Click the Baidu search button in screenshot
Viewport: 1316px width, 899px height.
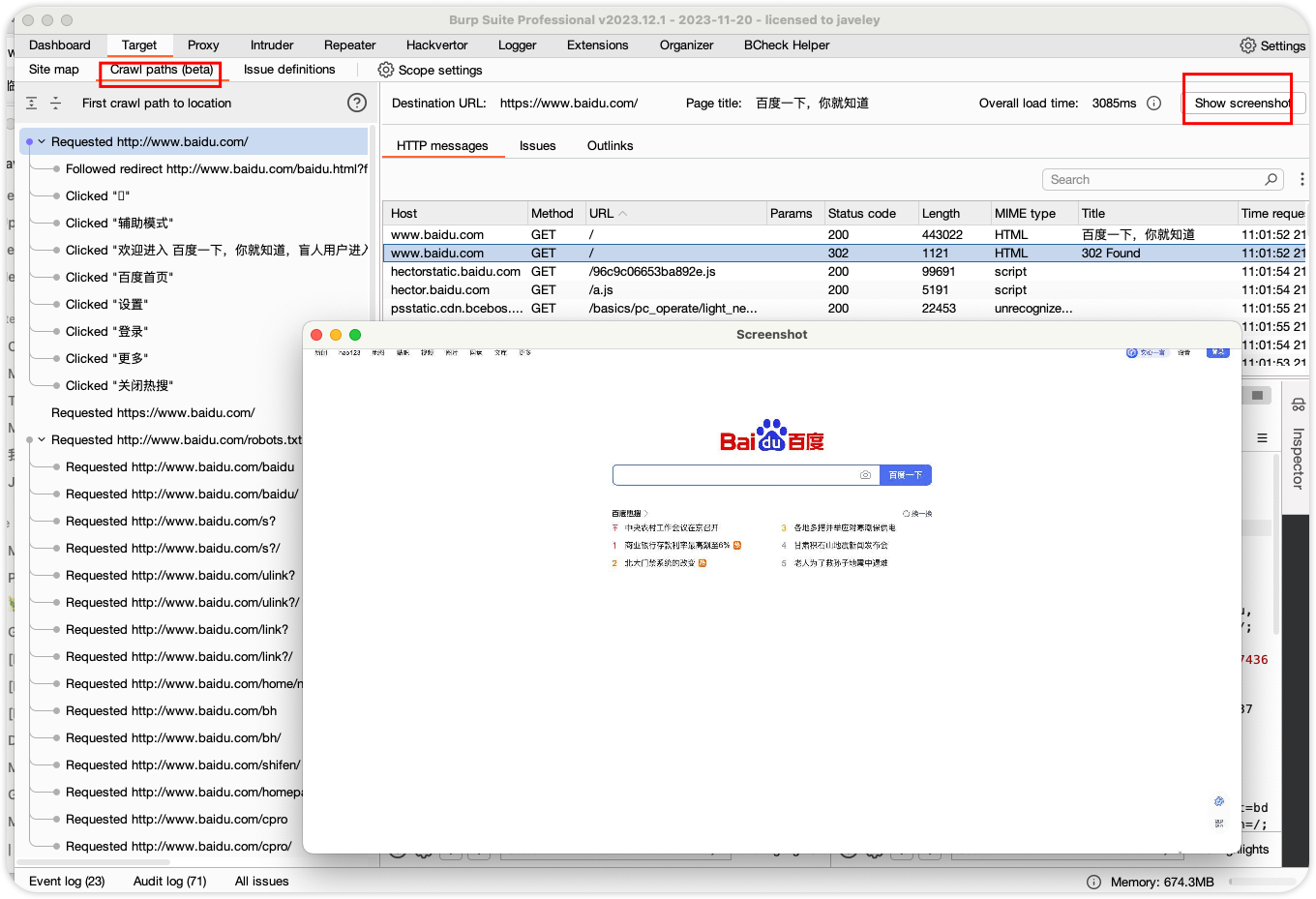[906, 475]
